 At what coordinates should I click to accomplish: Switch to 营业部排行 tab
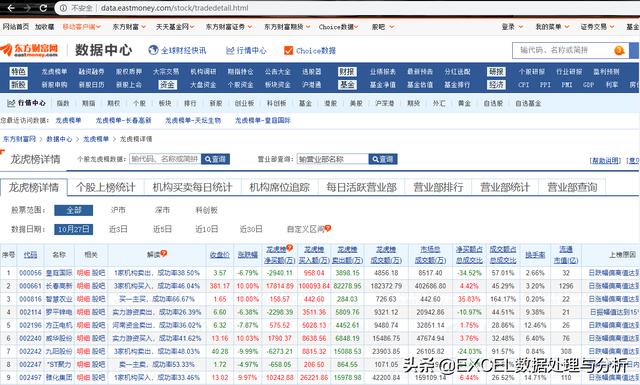438,187
